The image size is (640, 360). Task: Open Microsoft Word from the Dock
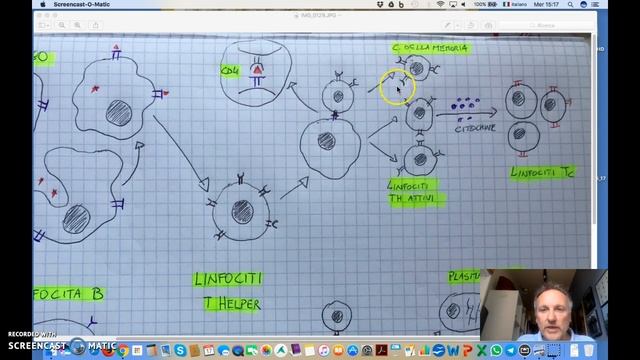pyautogui.click(x=453, y=350)
